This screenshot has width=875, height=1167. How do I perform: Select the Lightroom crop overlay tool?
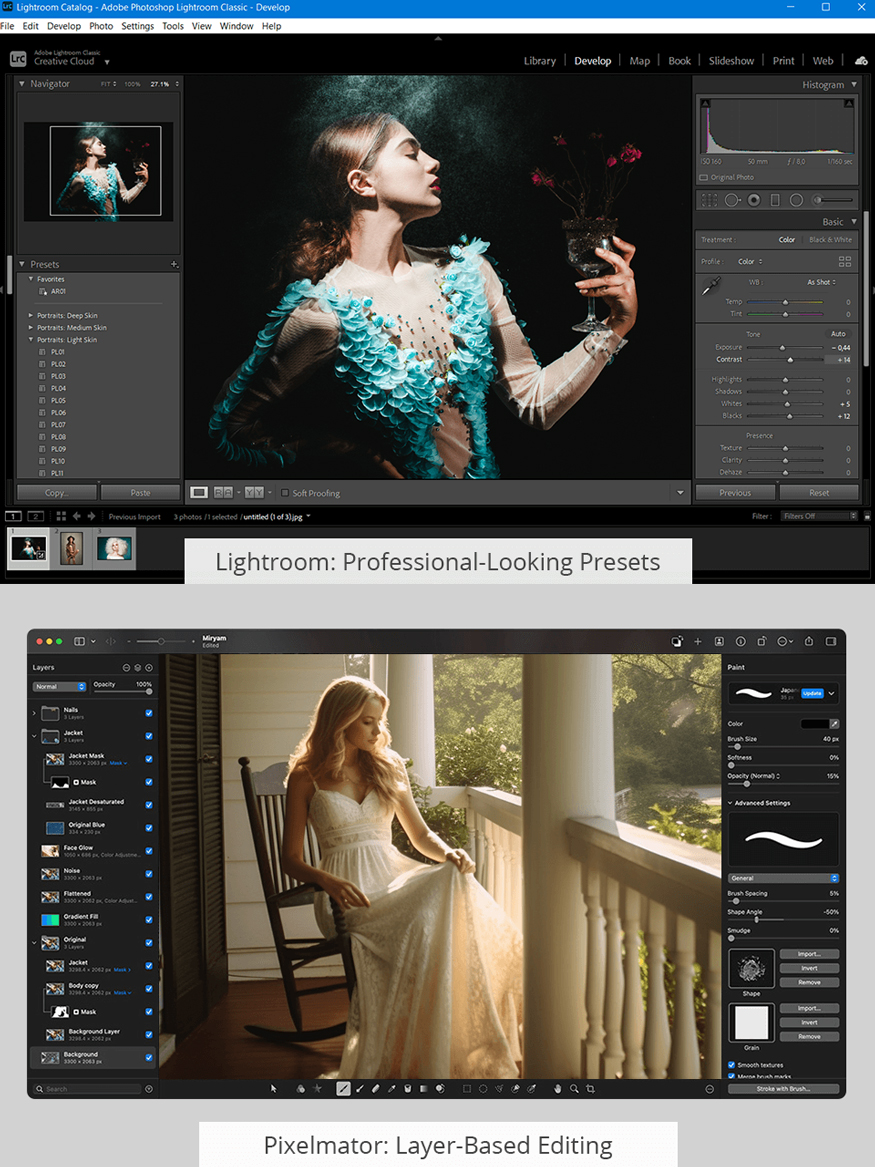(709, 200)
